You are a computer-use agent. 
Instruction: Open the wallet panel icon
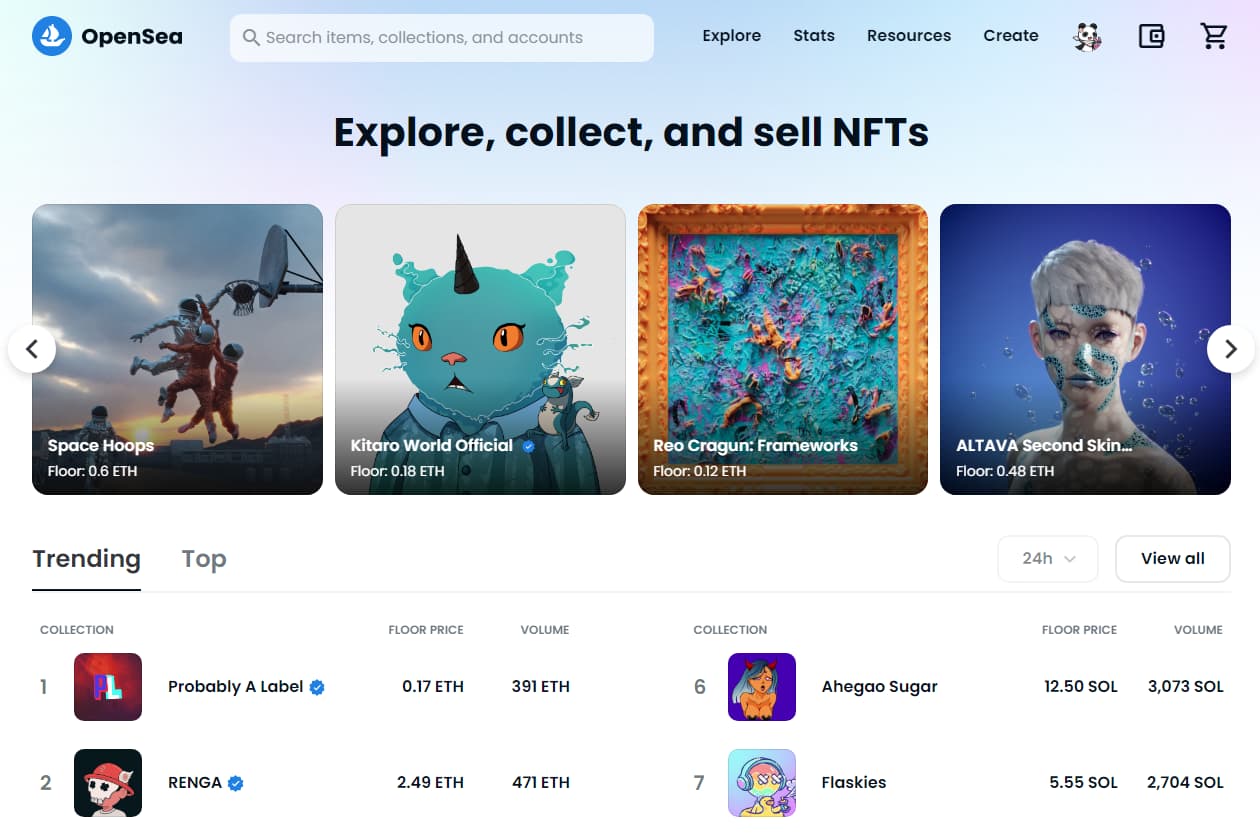[1151, 35]
